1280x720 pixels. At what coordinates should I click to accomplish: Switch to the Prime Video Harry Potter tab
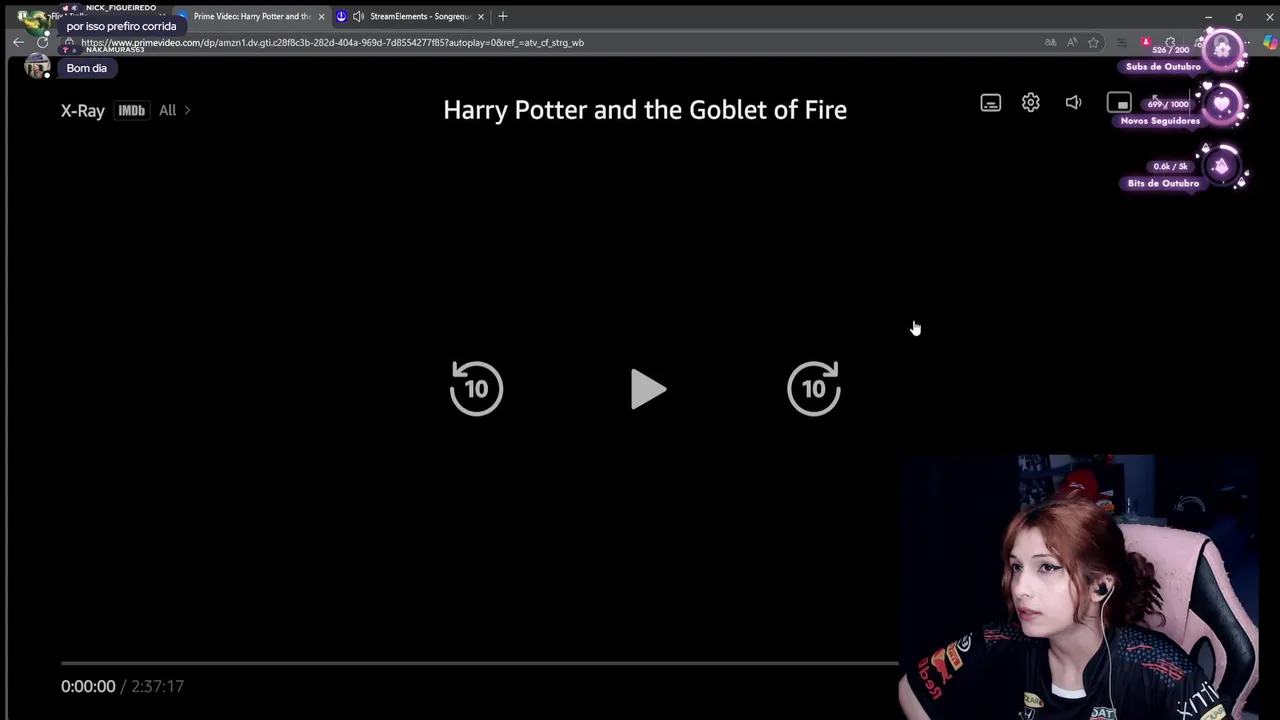(252, 16)
